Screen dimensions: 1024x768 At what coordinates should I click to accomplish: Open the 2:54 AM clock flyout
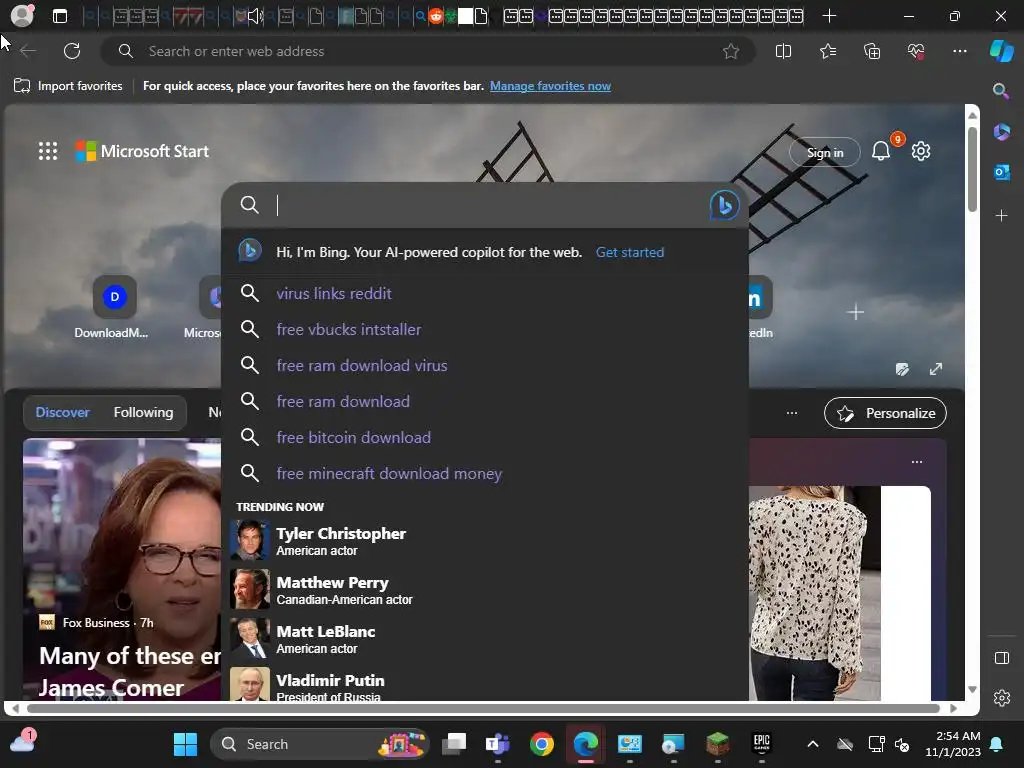pyautogui.click(x=953, y=744)
